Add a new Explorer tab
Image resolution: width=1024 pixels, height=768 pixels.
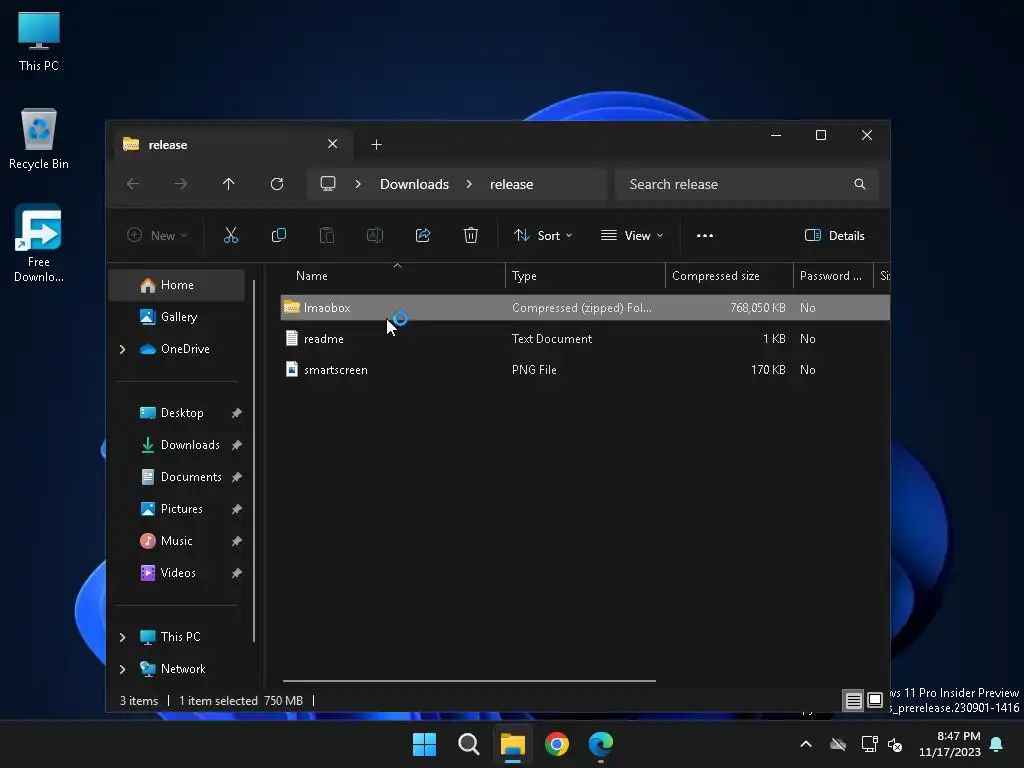pos(376,145)
